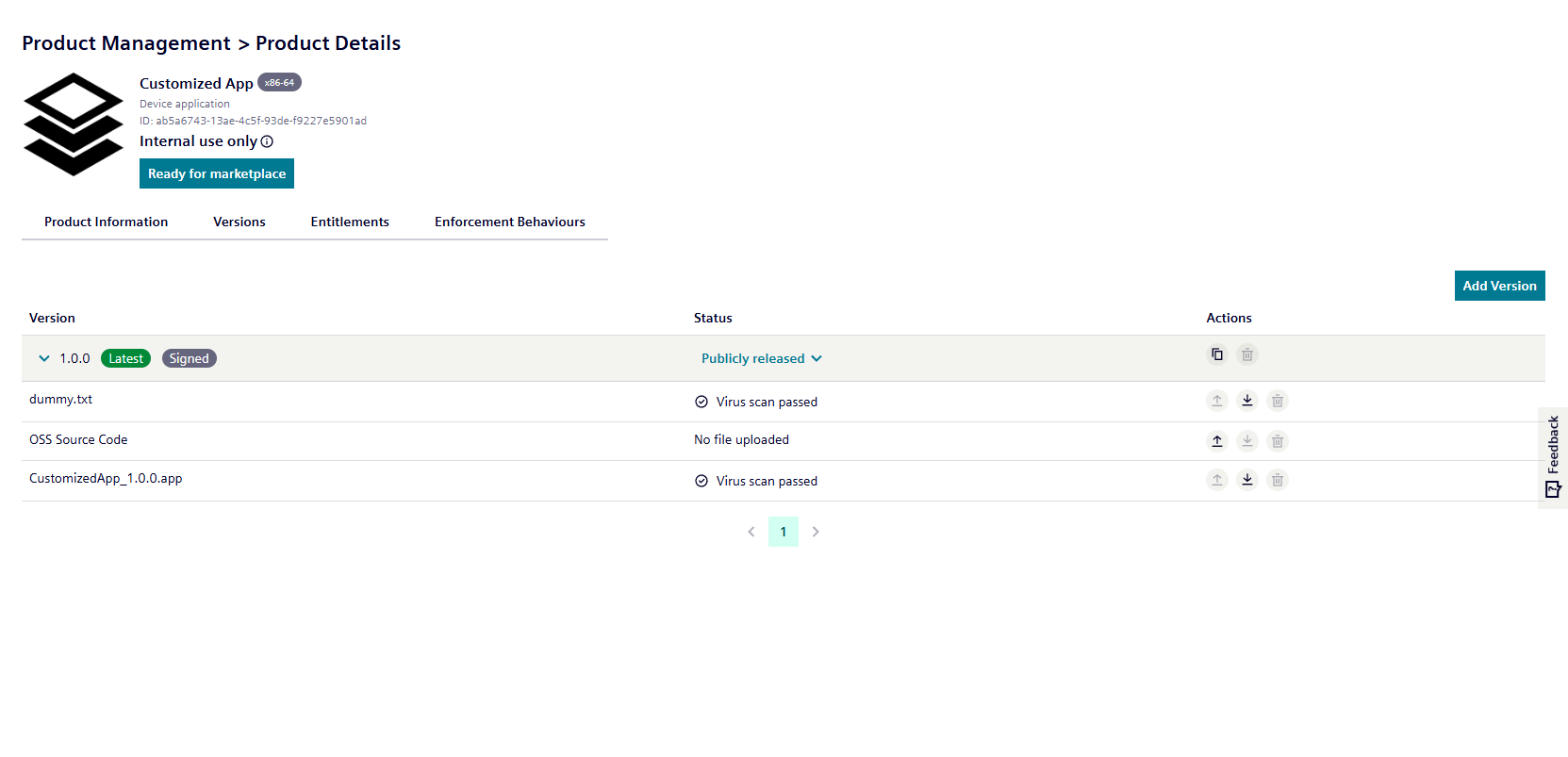Open the Publicly released status dropdown
The image size is (1568, 757).
[761, 358]
